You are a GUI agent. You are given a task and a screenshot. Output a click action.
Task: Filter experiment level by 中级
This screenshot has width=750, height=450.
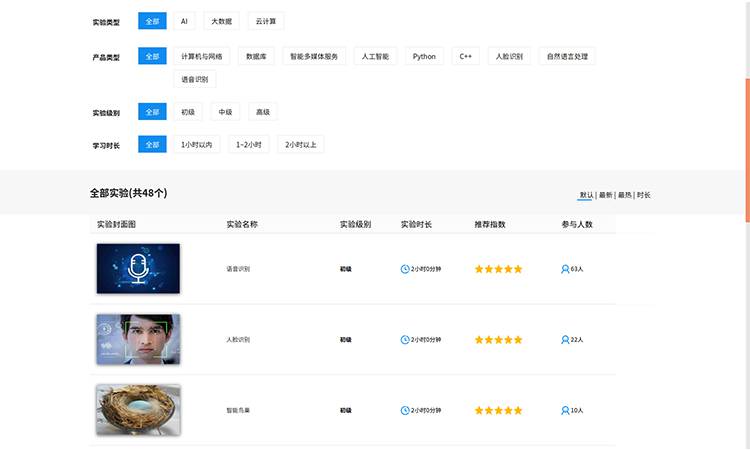coord(225,112)
